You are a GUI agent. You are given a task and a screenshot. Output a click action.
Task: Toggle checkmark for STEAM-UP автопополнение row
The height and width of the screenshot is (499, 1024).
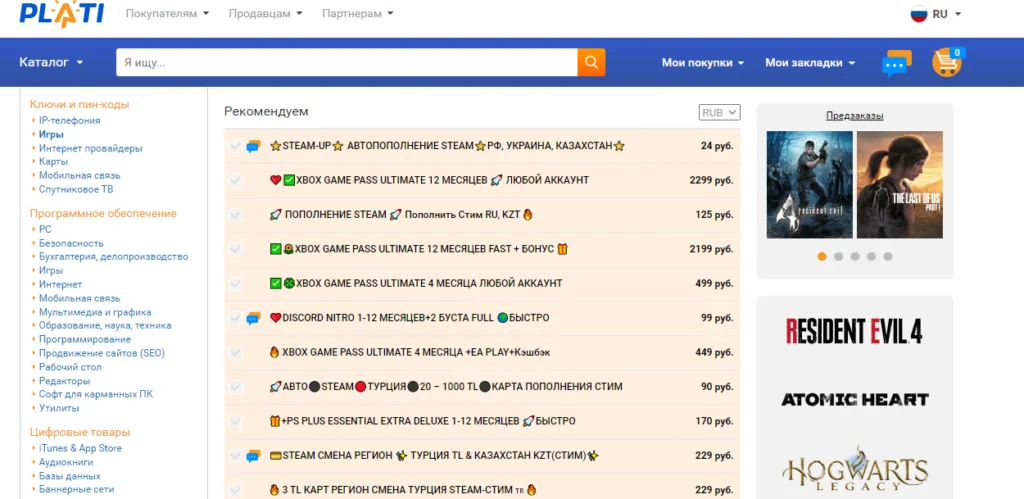(235, 146)
